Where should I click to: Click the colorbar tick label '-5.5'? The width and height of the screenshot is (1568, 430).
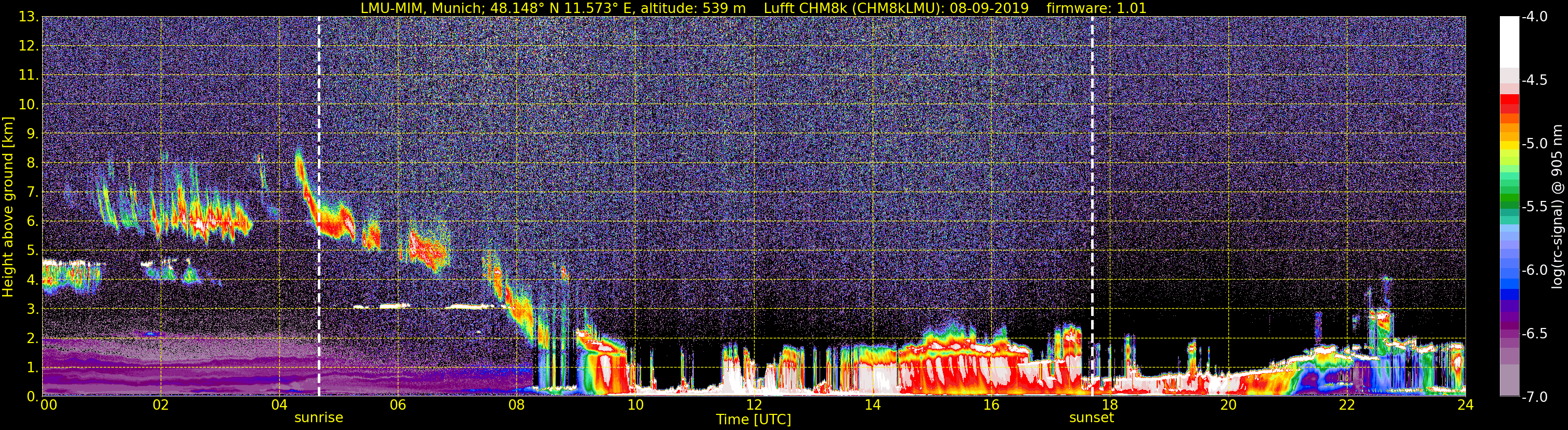click(1534, 207)
